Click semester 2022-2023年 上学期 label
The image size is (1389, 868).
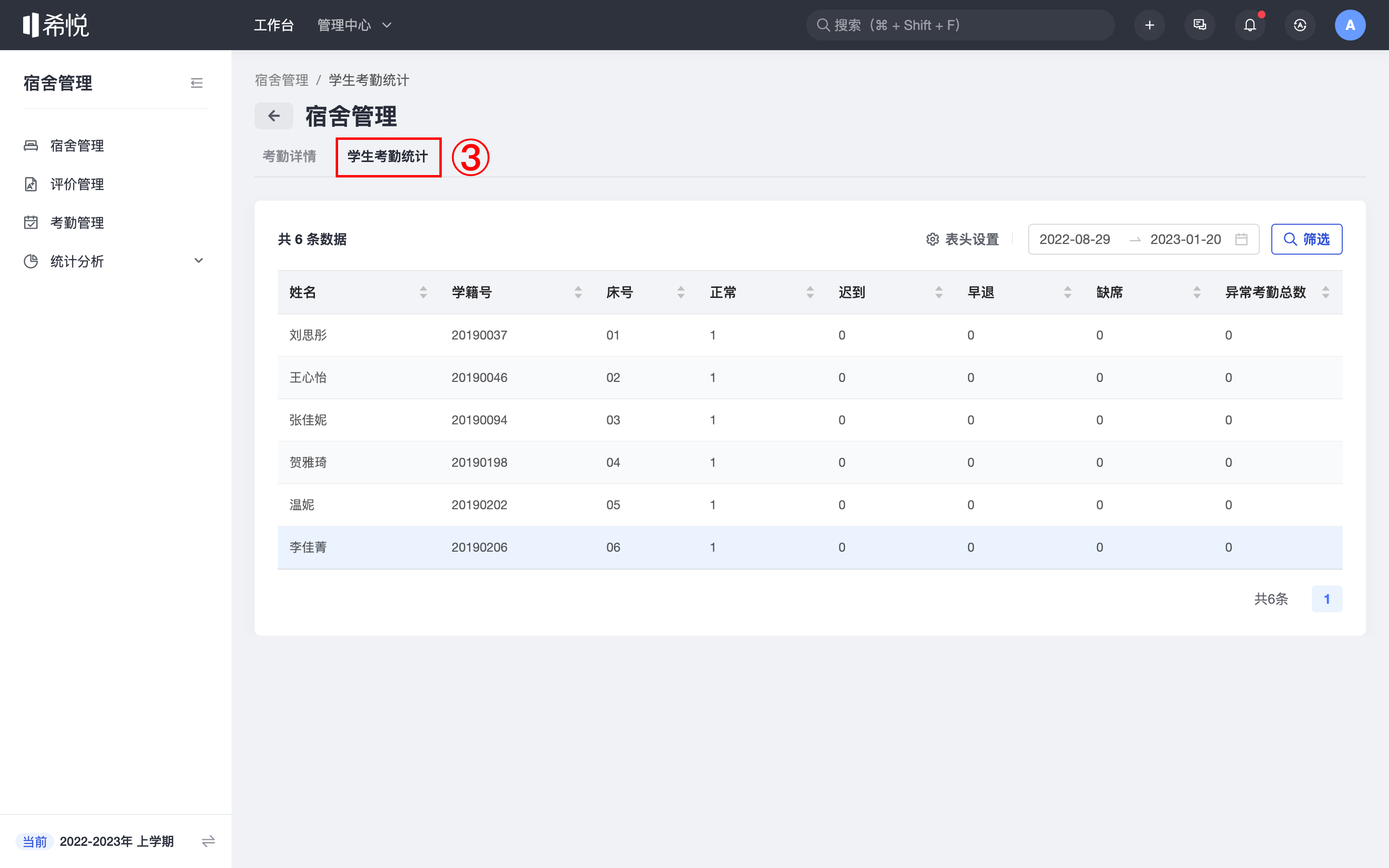click(x=117, y=841)
